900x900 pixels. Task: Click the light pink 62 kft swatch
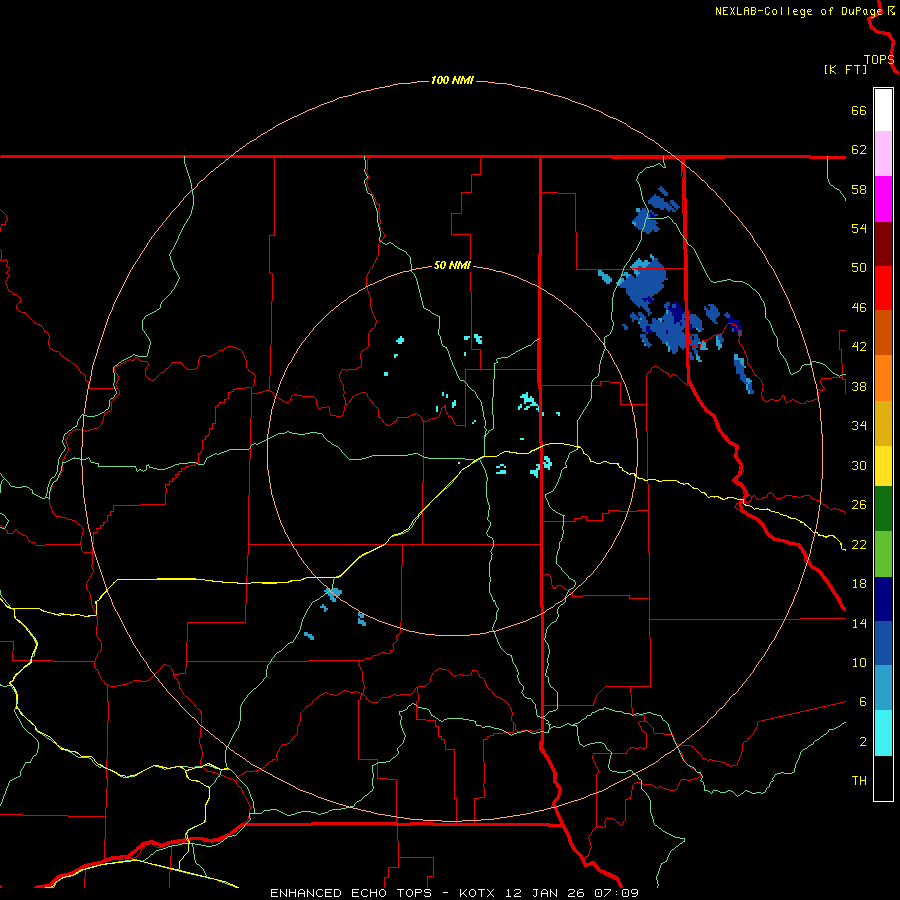tap(883, 154)
